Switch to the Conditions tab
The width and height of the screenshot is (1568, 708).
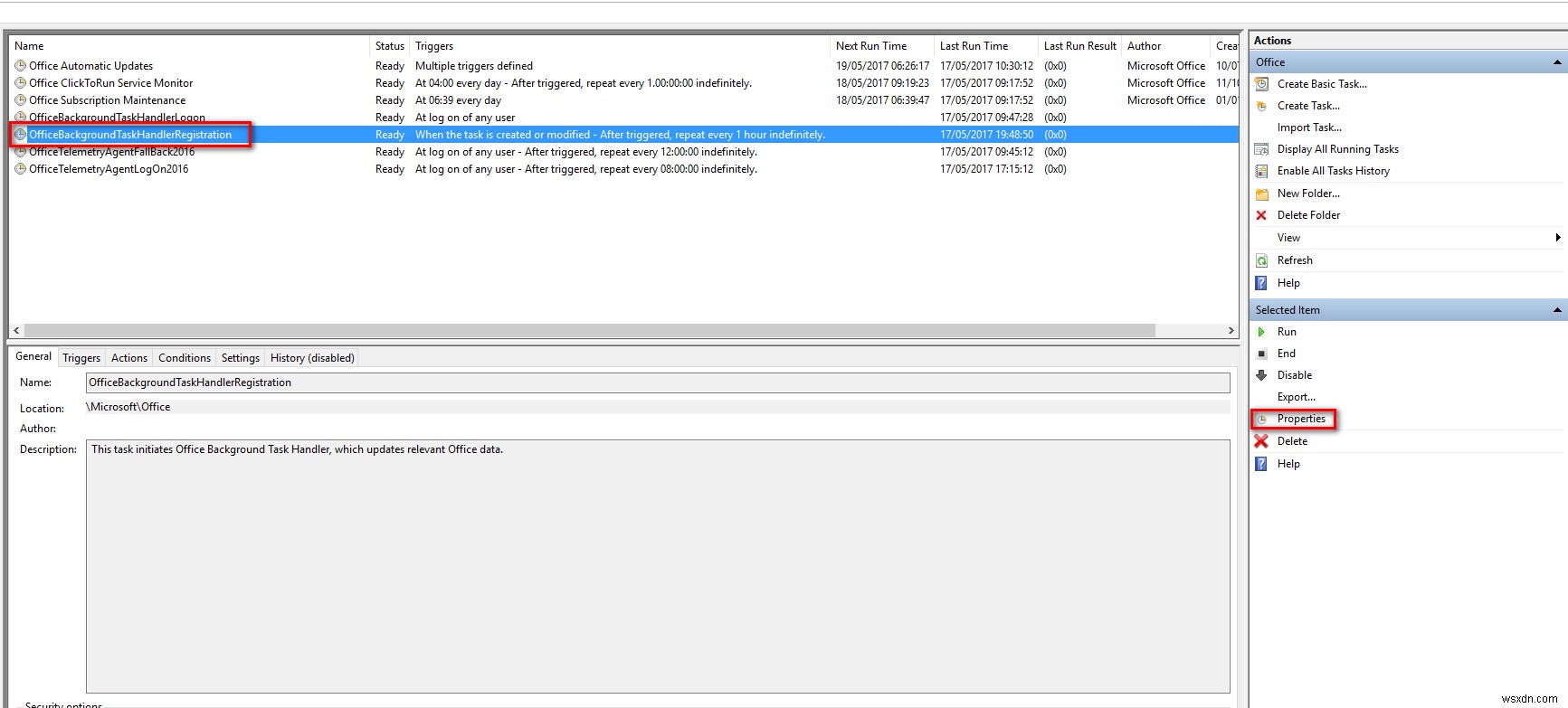[x=185, y=358]
